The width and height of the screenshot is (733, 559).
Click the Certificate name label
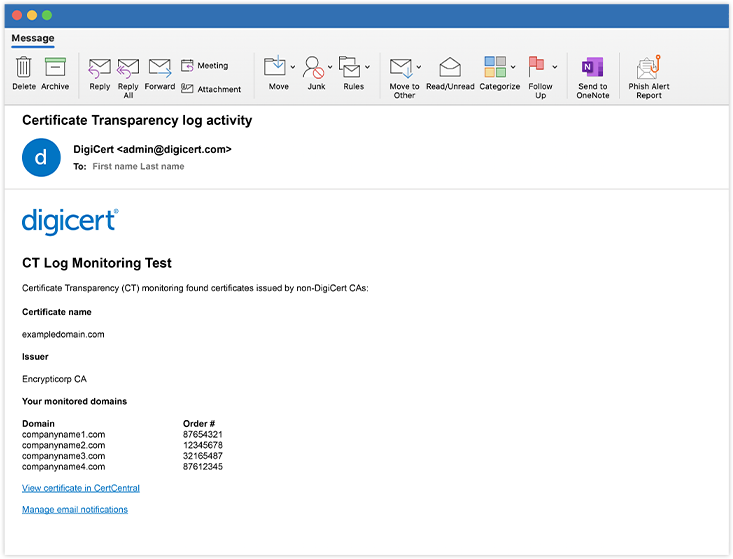(x=57, y=312)
